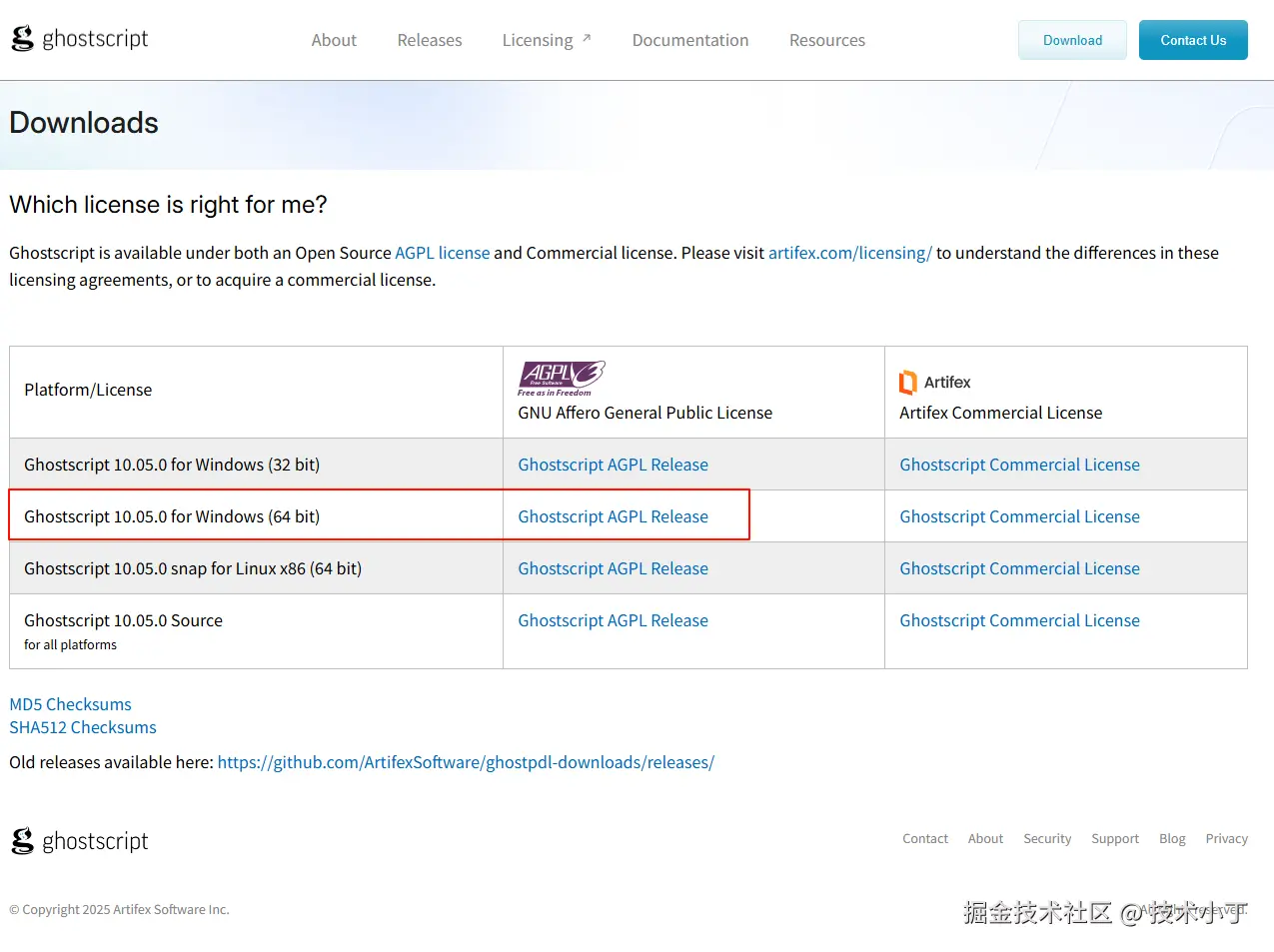Open the Licensing external link
This screenshot has width=1274, height=952.
(547, 40)
